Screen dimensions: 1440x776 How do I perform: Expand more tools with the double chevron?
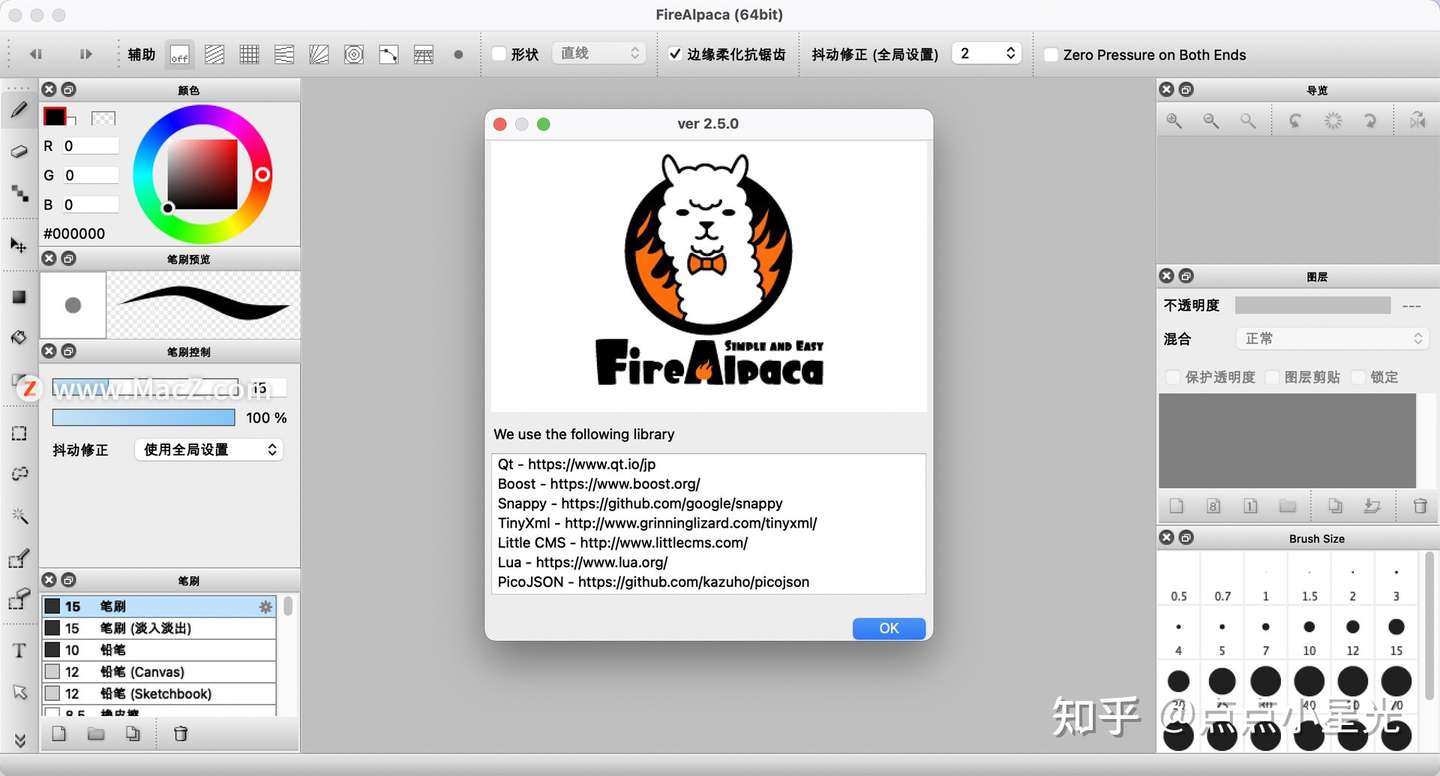pyautogui.click(x=19, y=740)
